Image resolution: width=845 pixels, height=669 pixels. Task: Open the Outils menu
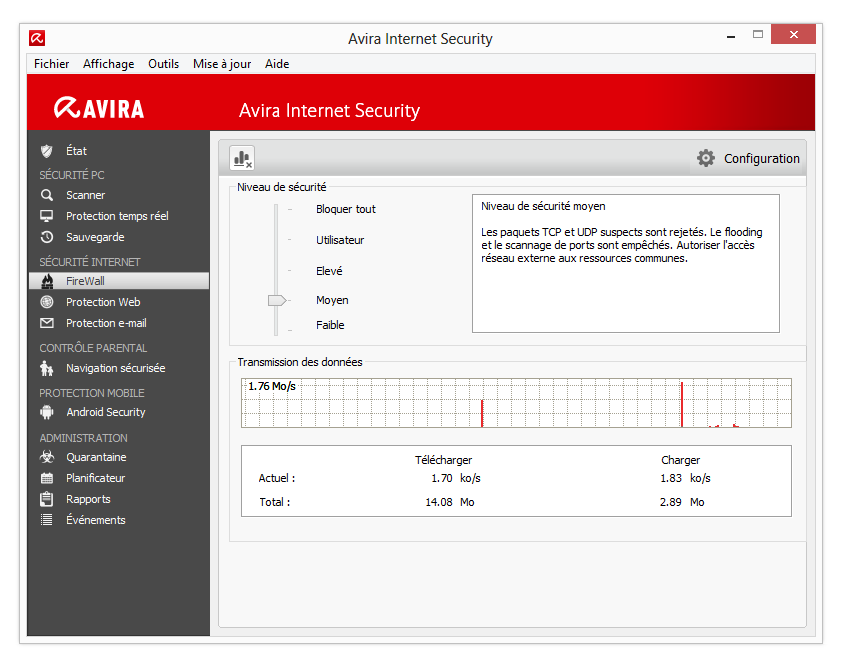tap(163, 64)
